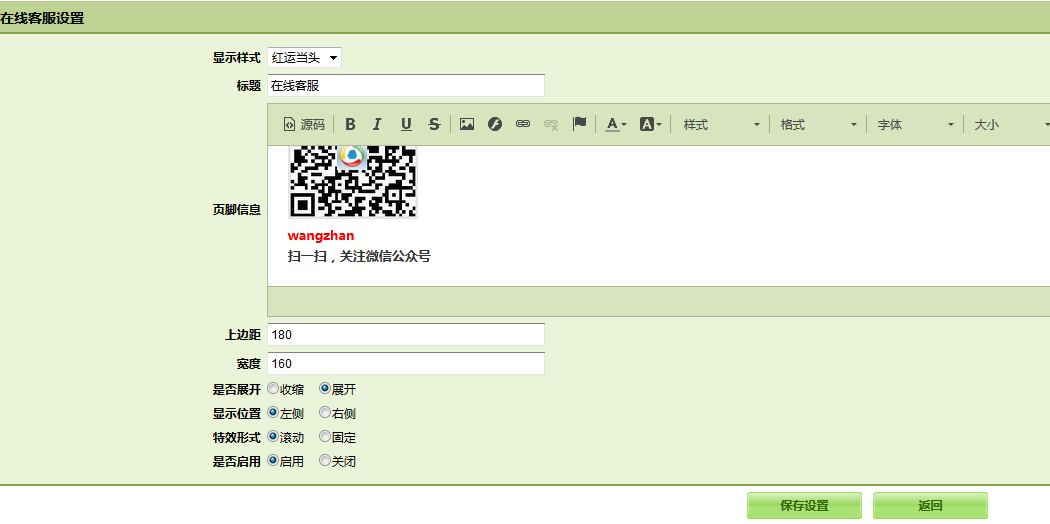The width and height of the screenshot is (1050, 524).
Task: Open the background color picker
Action: pos(650,124)
